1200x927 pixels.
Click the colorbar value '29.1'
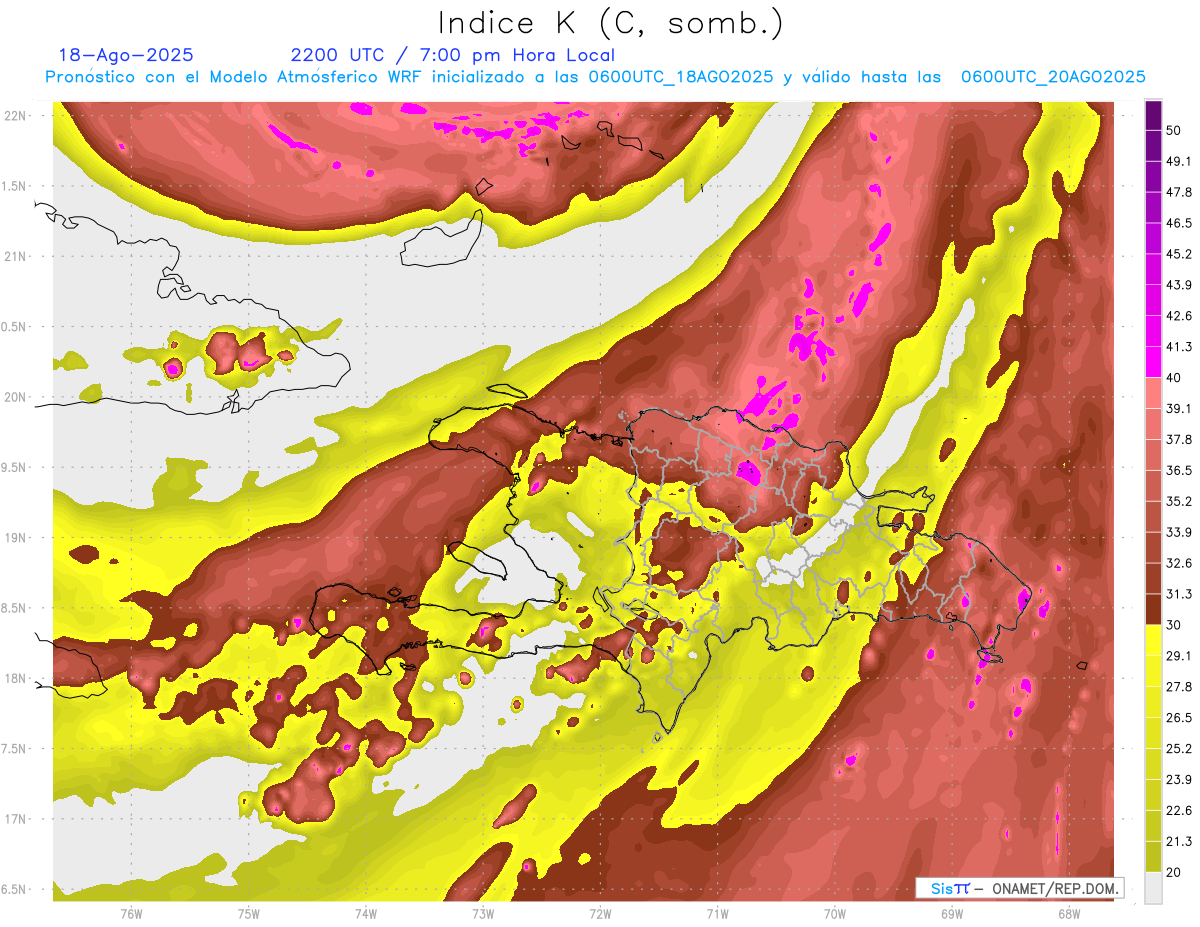tap(1179, 655)
